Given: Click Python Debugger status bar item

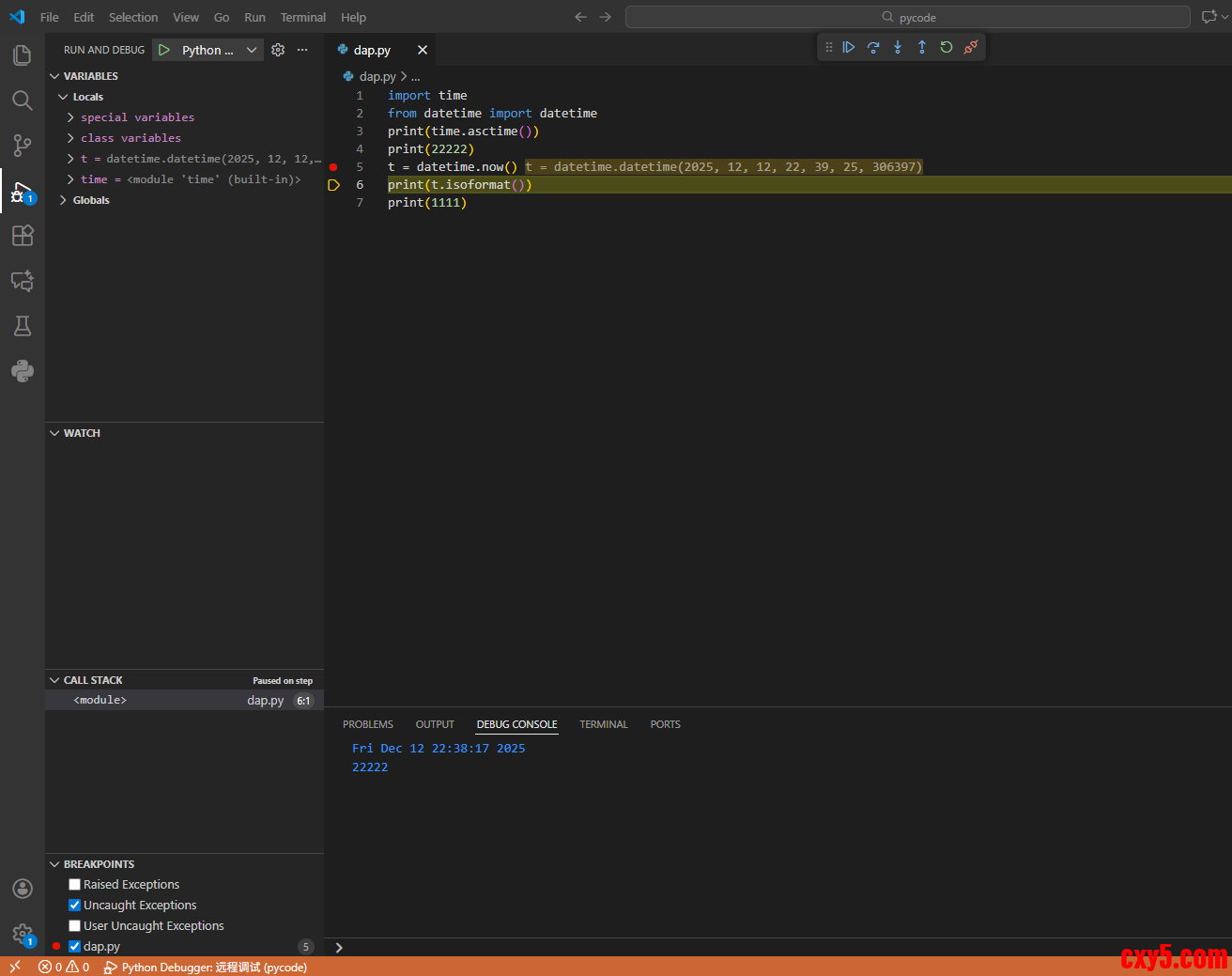Looking at the screenshot, I should tap(206, 967).
